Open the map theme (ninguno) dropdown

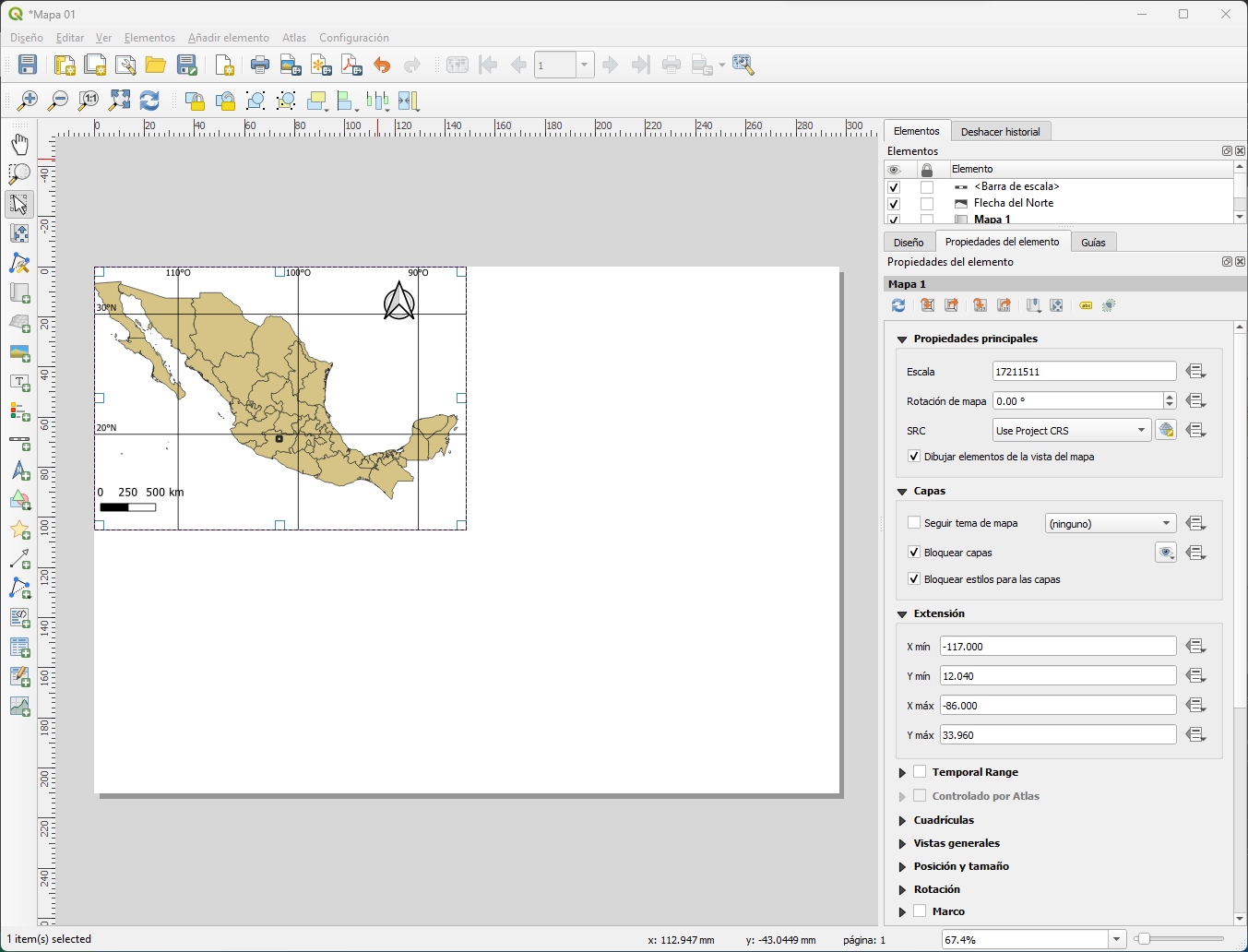point(1111,523)
